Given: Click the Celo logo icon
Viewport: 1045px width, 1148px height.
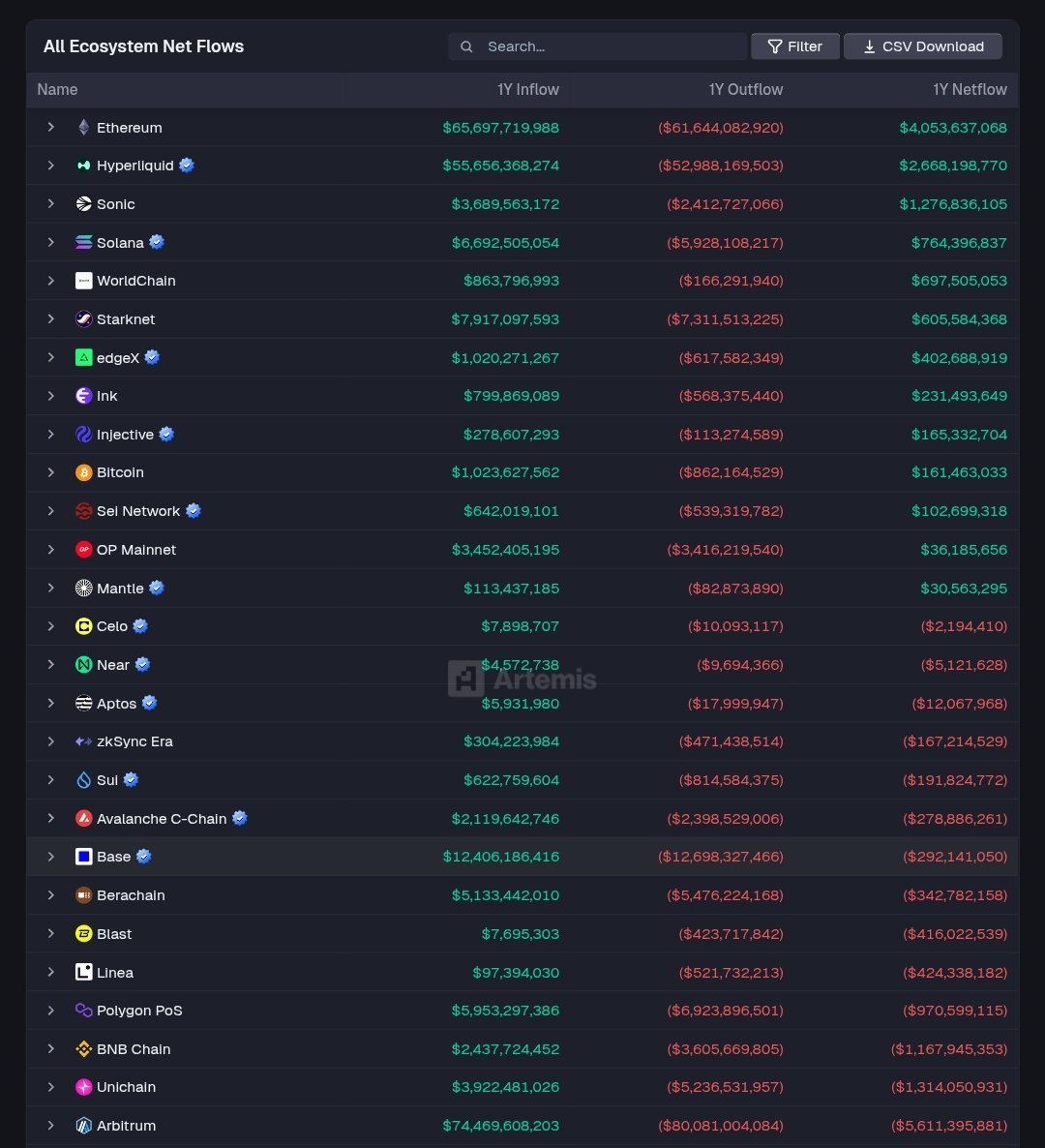Looking at the screenshot, I should [x=83, y=626].
